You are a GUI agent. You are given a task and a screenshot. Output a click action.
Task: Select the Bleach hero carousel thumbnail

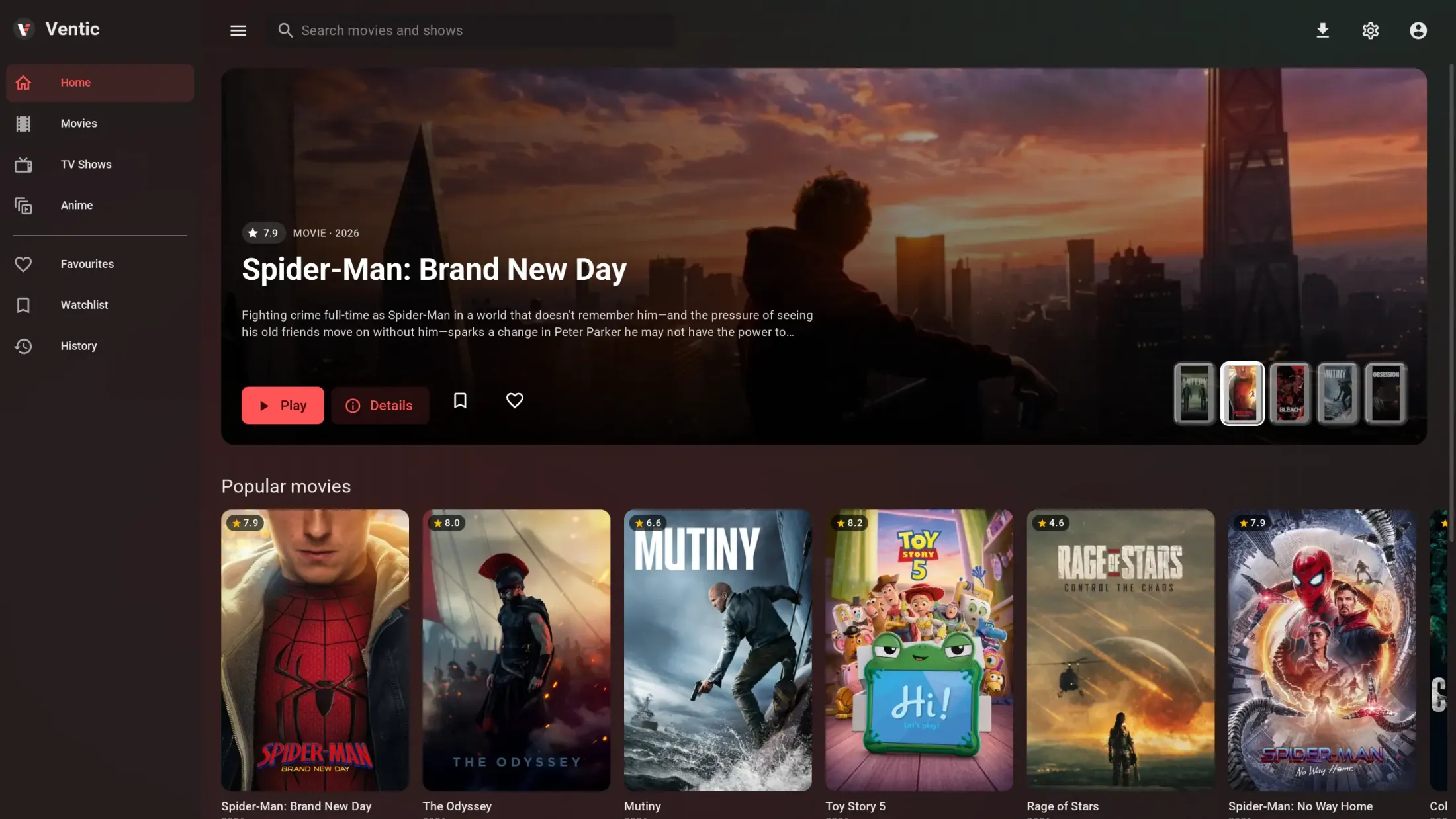pyautogui.click(x=1290, y=394)
